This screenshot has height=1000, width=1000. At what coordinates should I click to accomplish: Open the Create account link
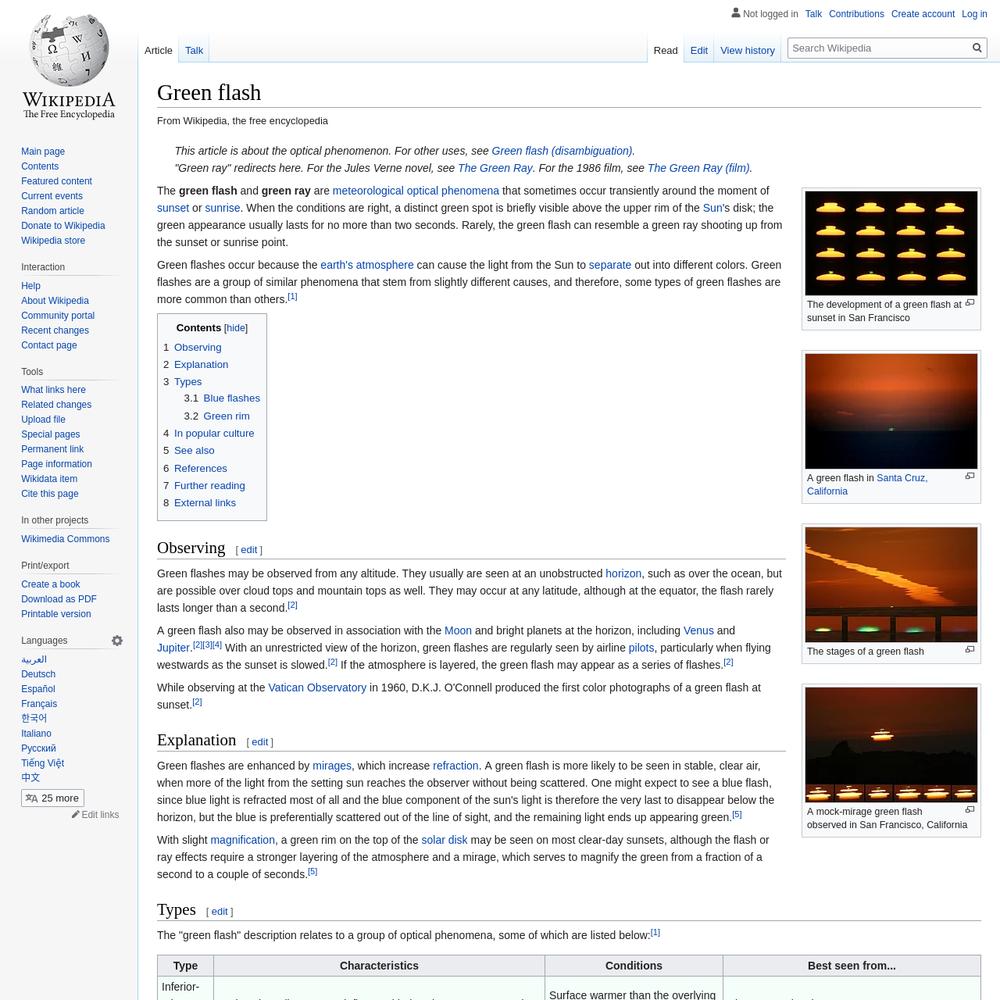[x=923, y=13]
